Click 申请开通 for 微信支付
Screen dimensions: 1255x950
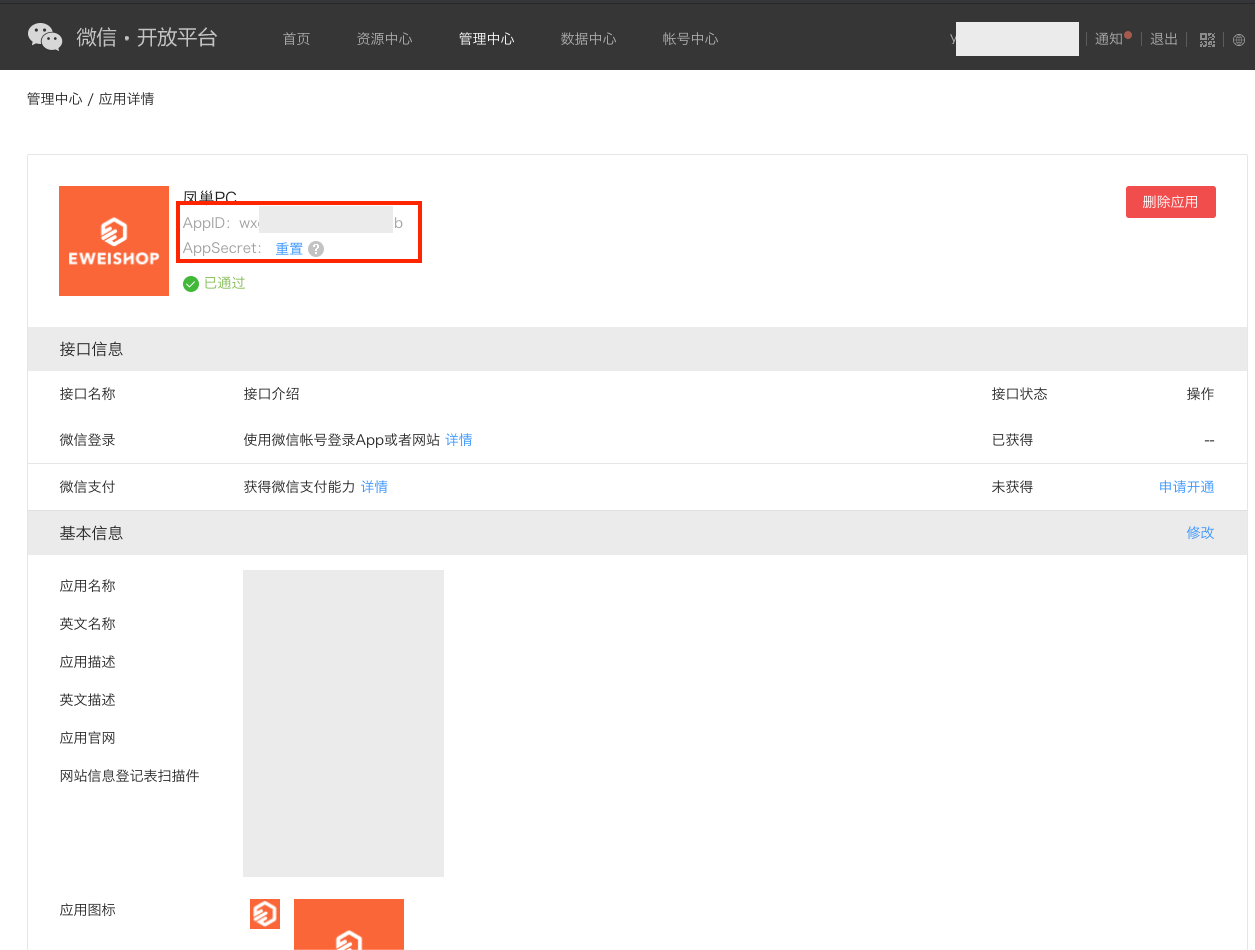pos(1187,487)
